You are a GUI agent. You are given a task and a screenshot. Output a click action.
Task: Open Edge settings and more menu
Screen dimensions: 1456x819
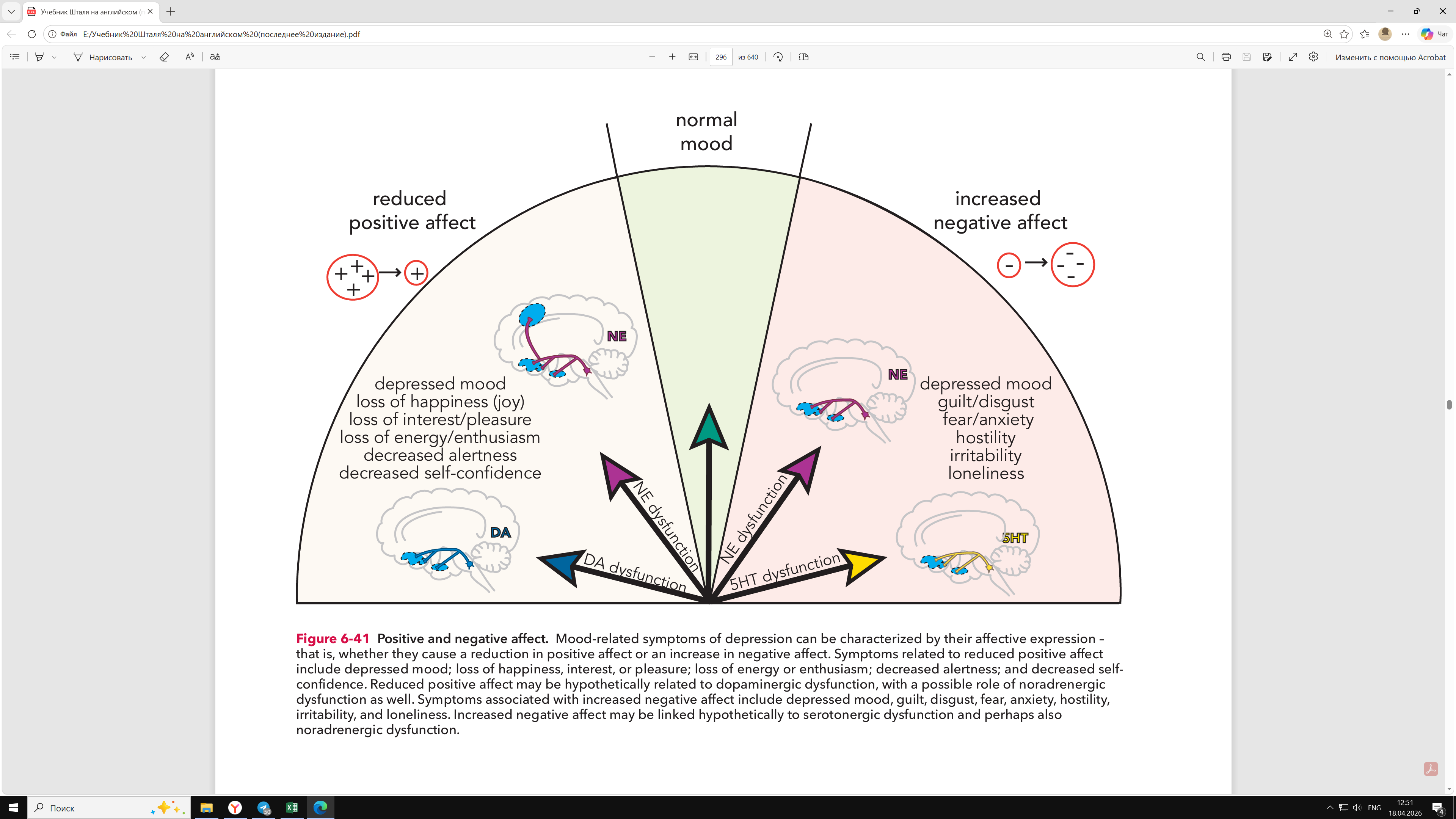1406,34
